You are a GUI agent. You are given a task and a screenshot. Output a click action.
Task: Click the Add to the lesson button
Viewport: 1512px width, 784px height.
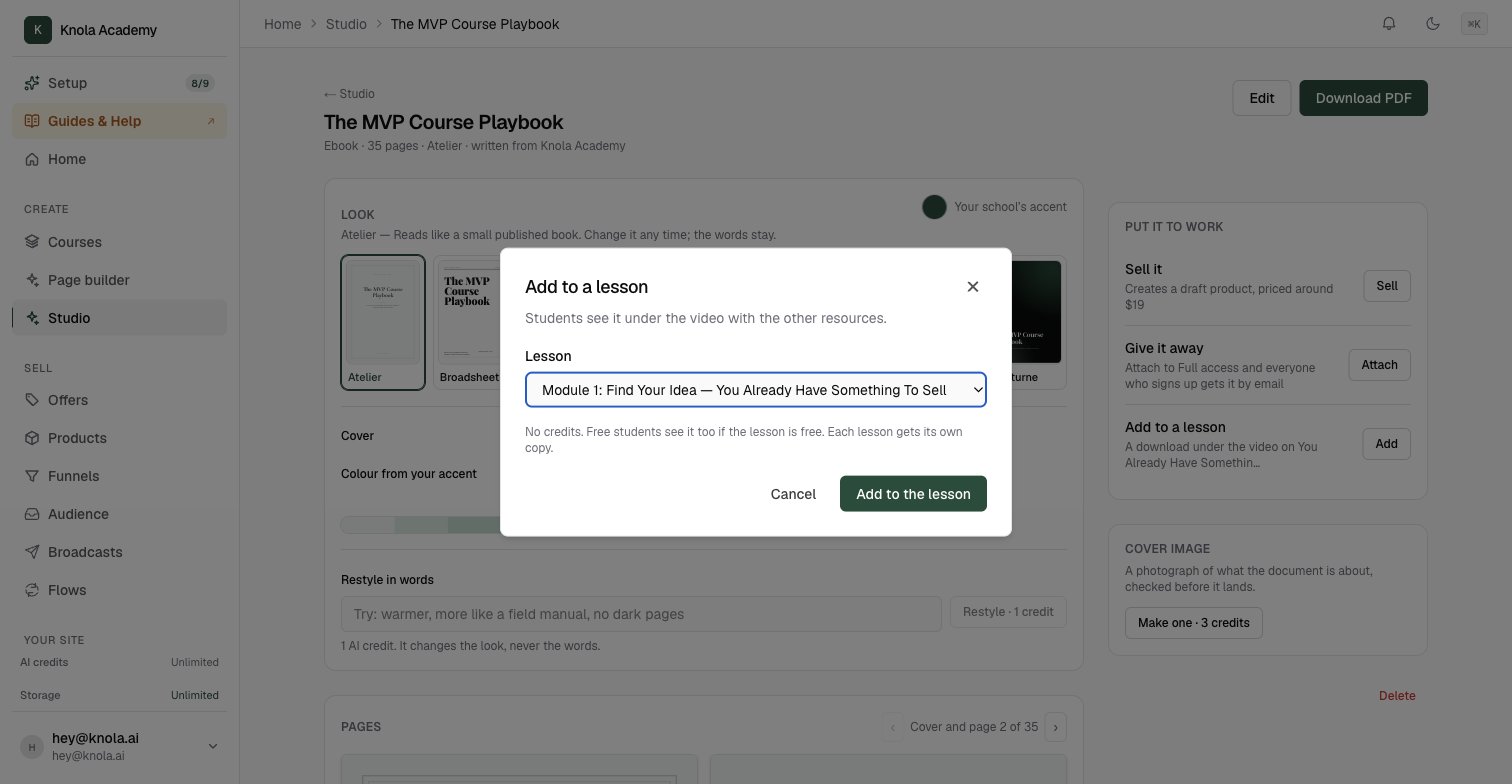[x=913, y=494]
